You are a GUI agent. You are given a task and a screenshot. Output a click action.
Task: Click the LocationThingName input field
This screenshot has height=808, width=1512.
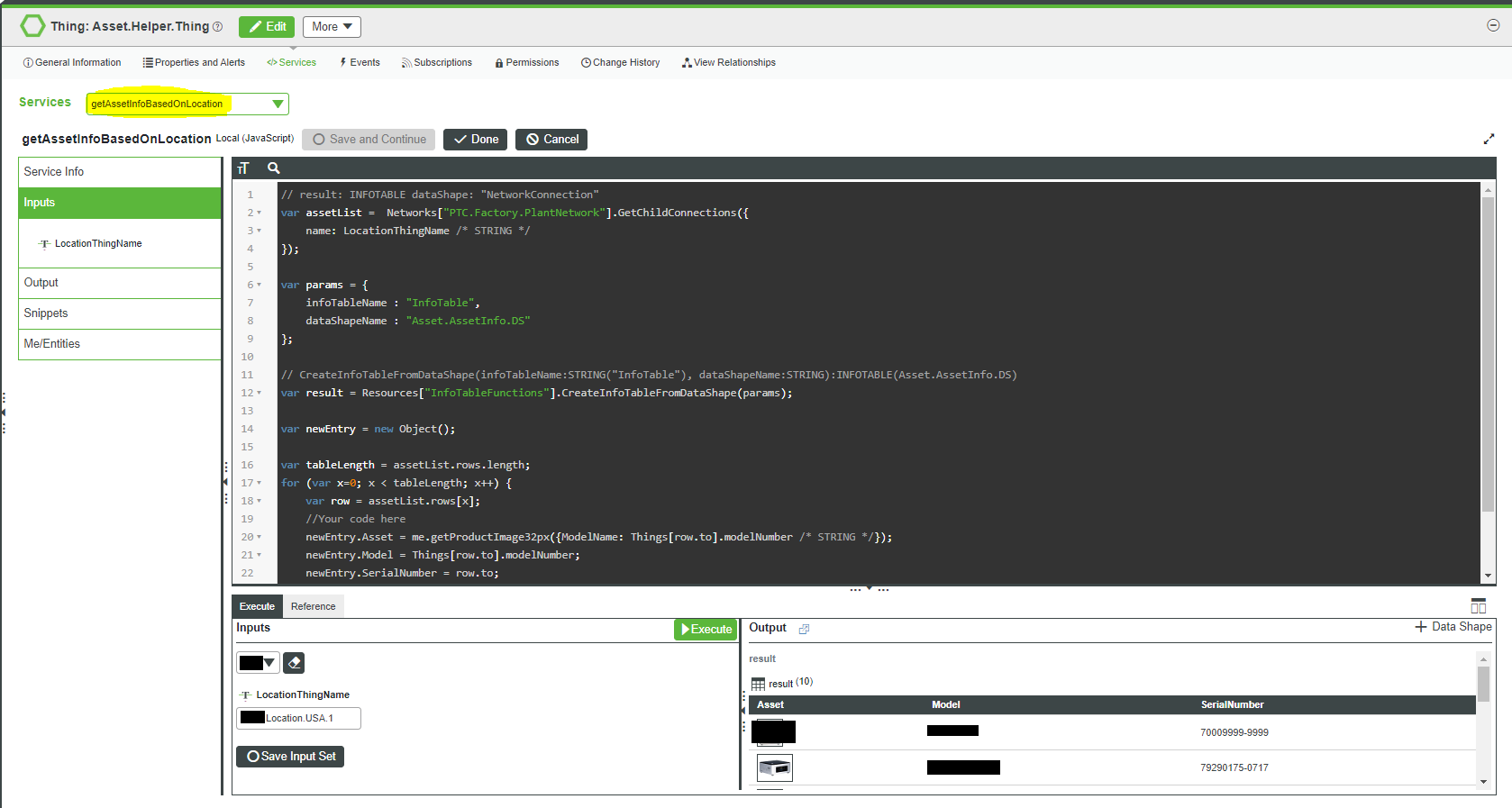click(x=299, y=718)
